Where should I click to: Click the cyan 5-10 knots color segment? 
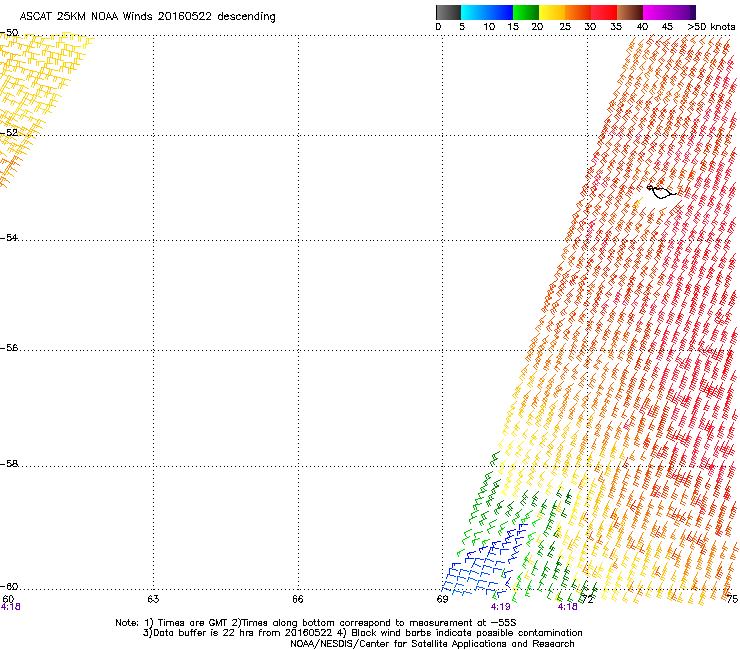[474, 12]
